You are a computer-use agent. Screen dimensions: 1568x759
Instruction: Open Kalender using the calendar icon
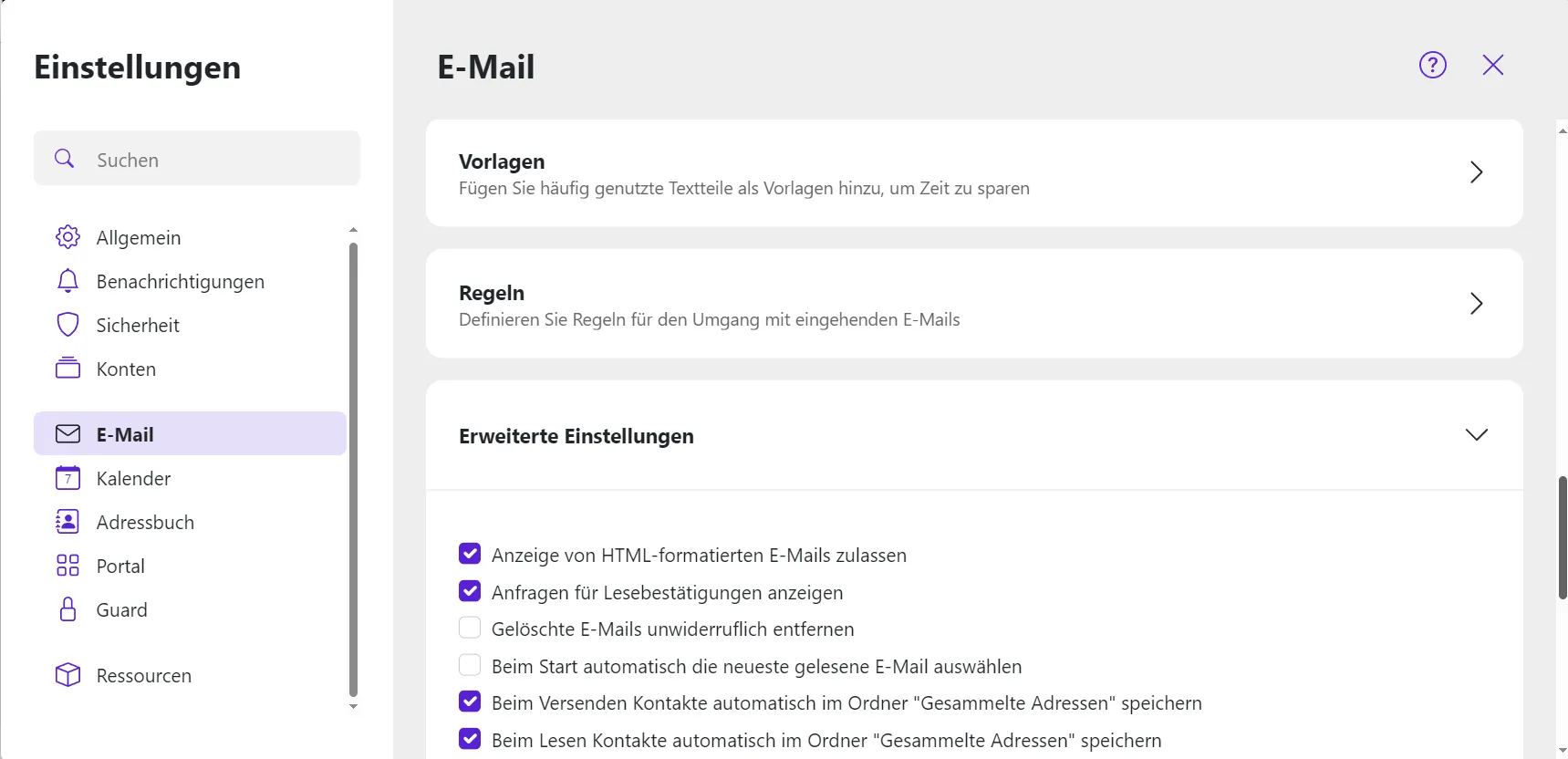click(67, 477)
